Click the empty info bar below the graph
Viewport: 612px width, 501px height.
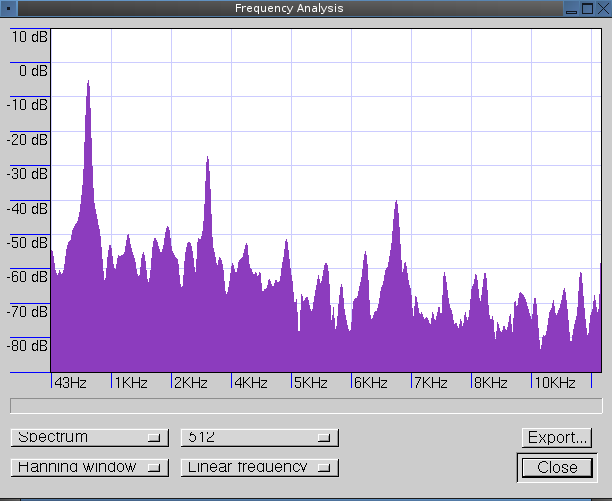point(306,405)
